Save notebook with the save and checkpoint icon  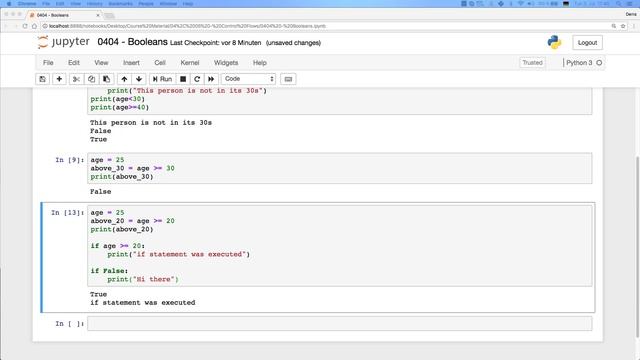click(42, 79)
